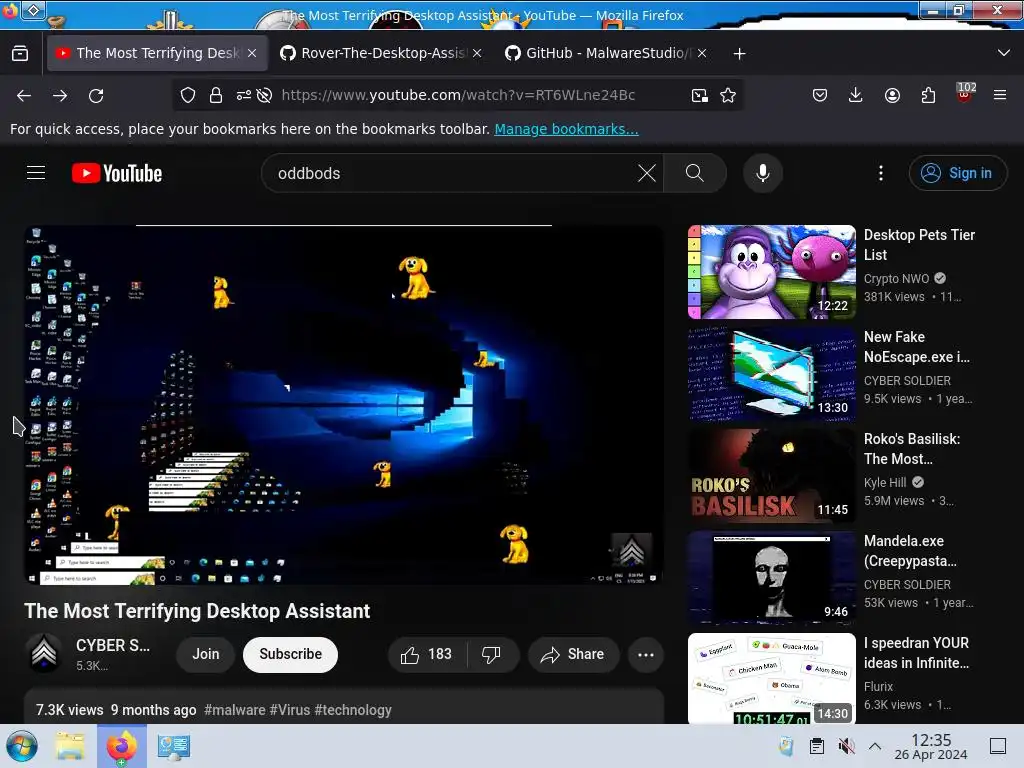Image resolution: width=1024 pixels, height=768 pixels.
Task: Click the Join button
Action: point(206,654)
